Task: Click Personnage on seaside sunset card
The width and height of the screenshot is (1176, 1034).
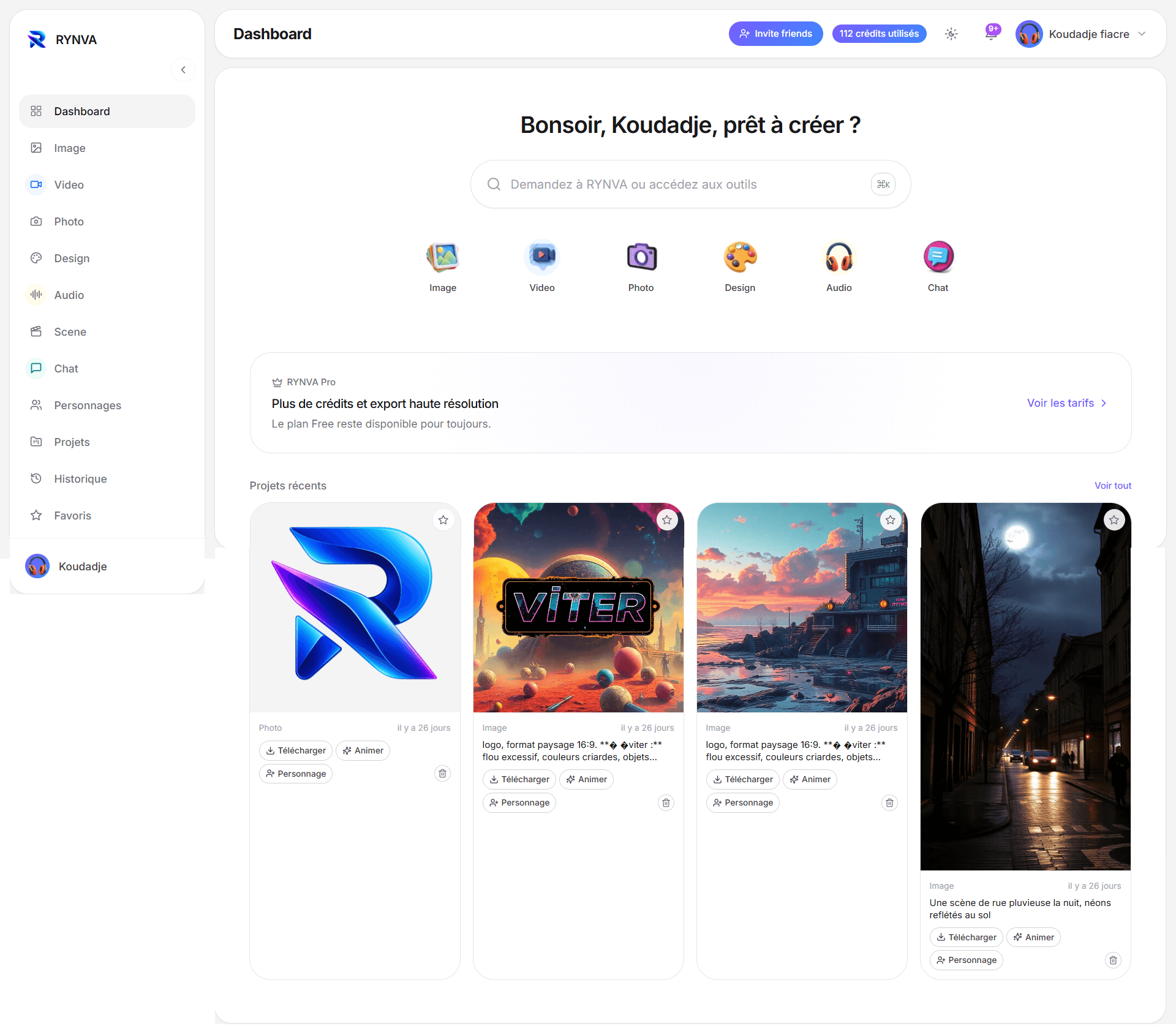Action: [x=743, y=803]
